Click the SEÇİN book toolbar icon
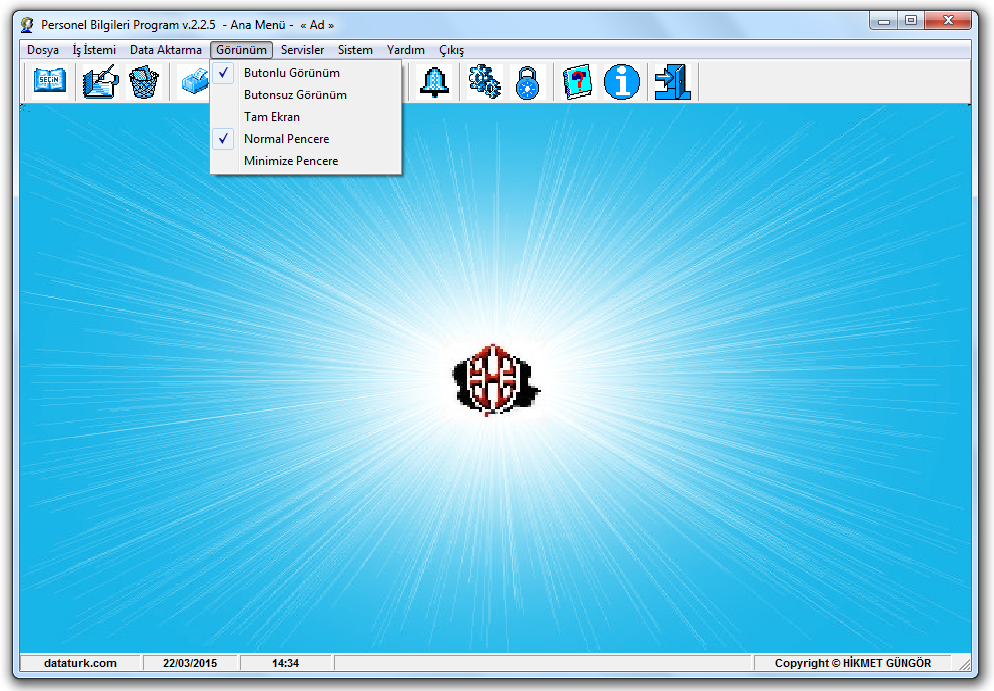Screen dimensions: 994x691 tap(50, 82)
